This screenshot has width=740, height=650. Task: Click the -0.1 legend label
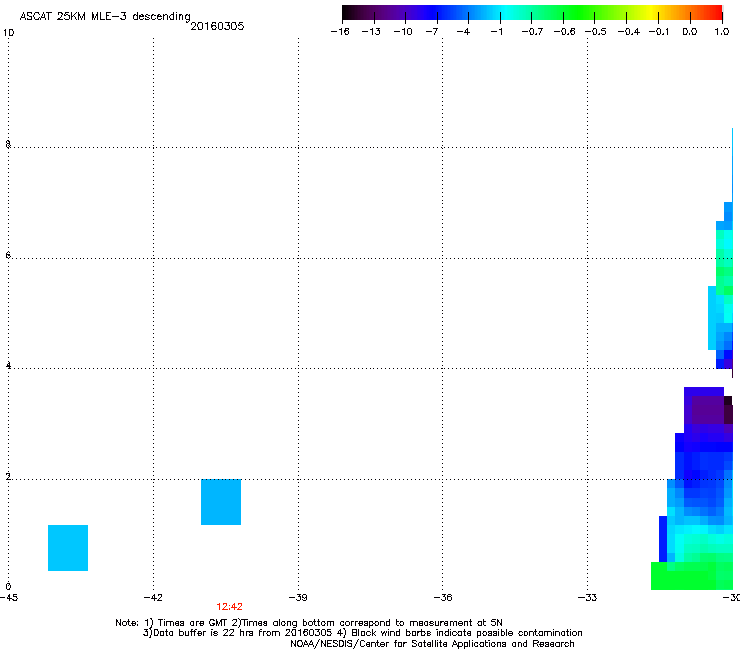pos(659,32)
